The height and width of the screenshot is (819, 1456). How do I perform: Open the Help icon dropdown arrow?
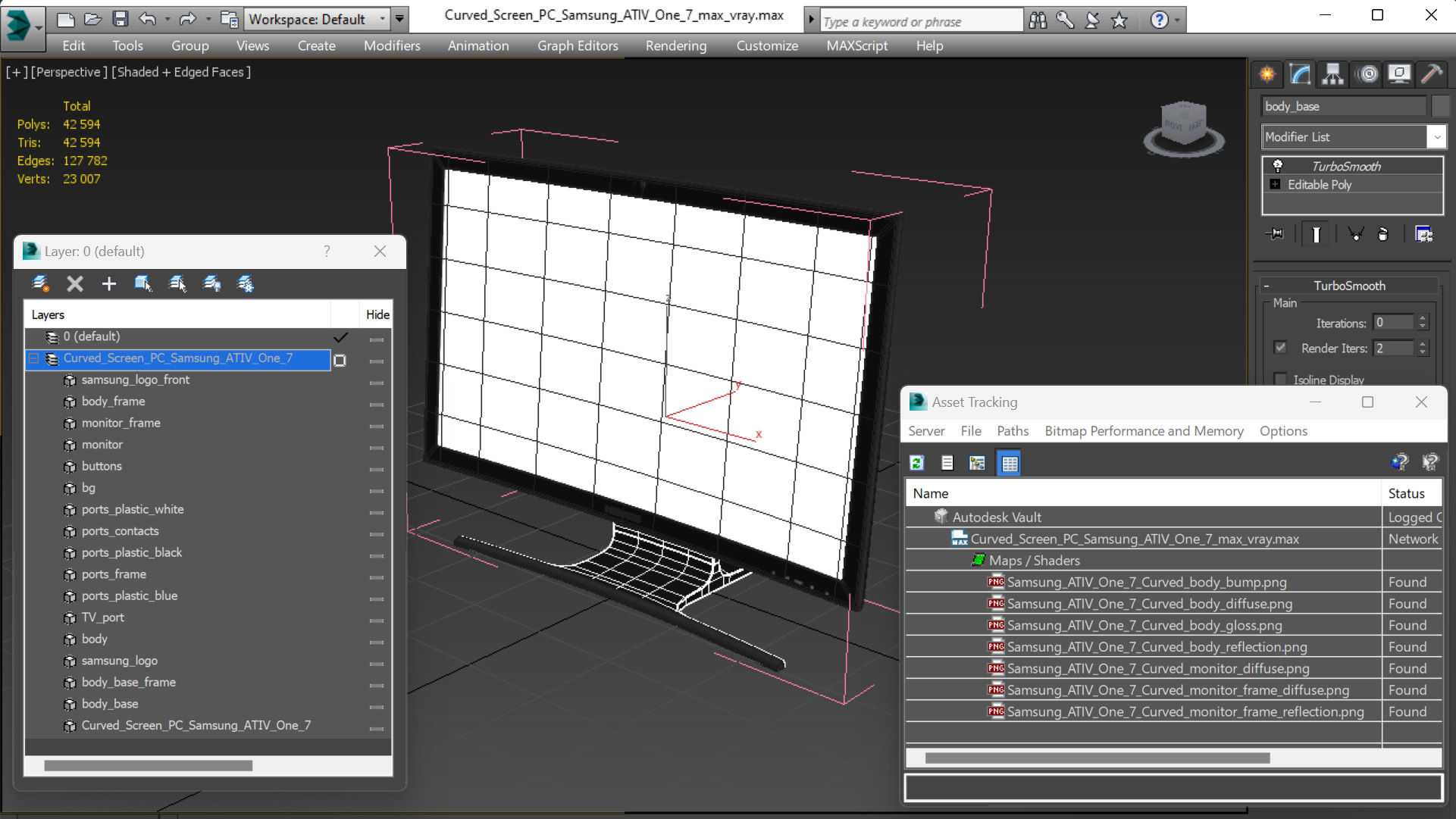click(x=1177, y=20)
